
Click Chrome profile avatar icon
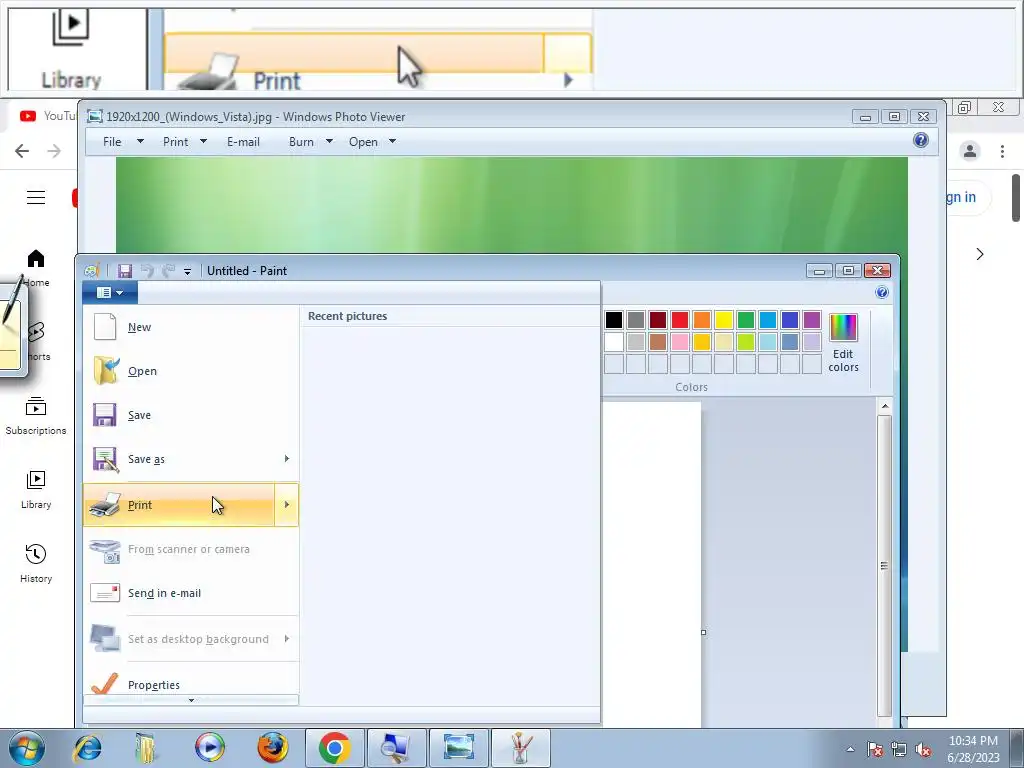970,152
